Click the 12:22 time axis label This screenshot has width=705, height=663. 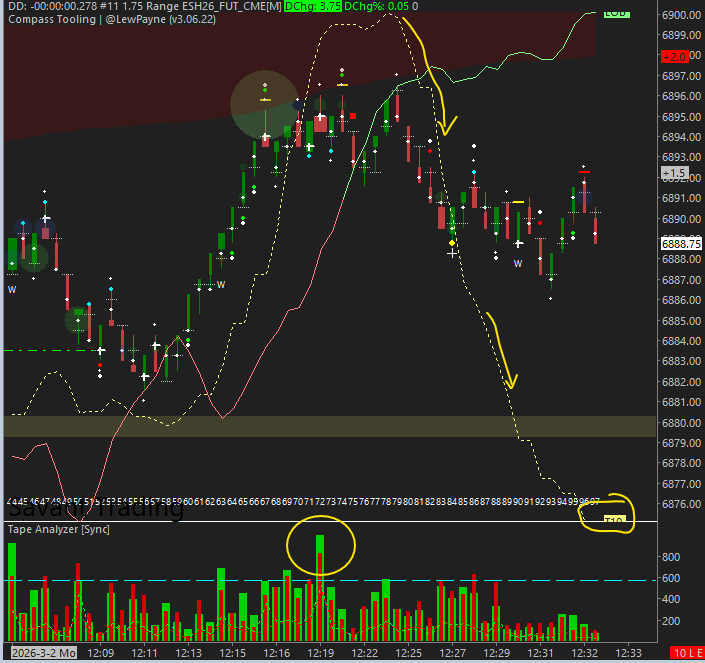click(x=365, y=653)
